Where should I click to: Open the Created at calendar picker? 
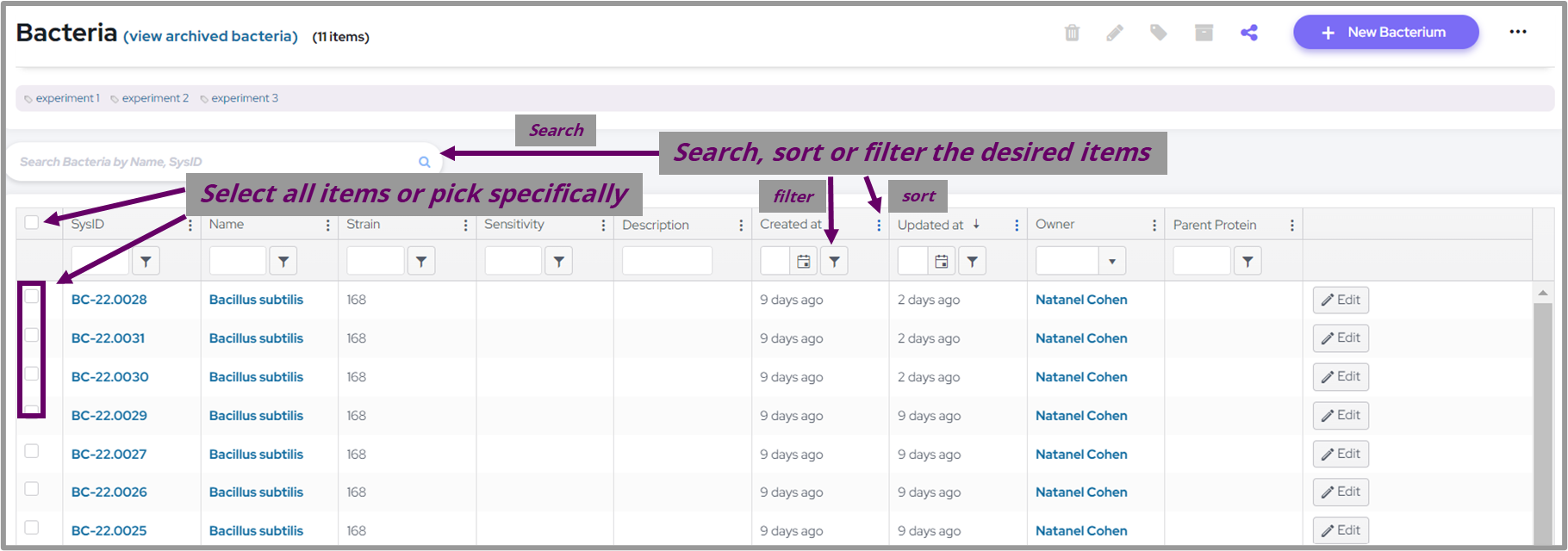pos(803,261)
